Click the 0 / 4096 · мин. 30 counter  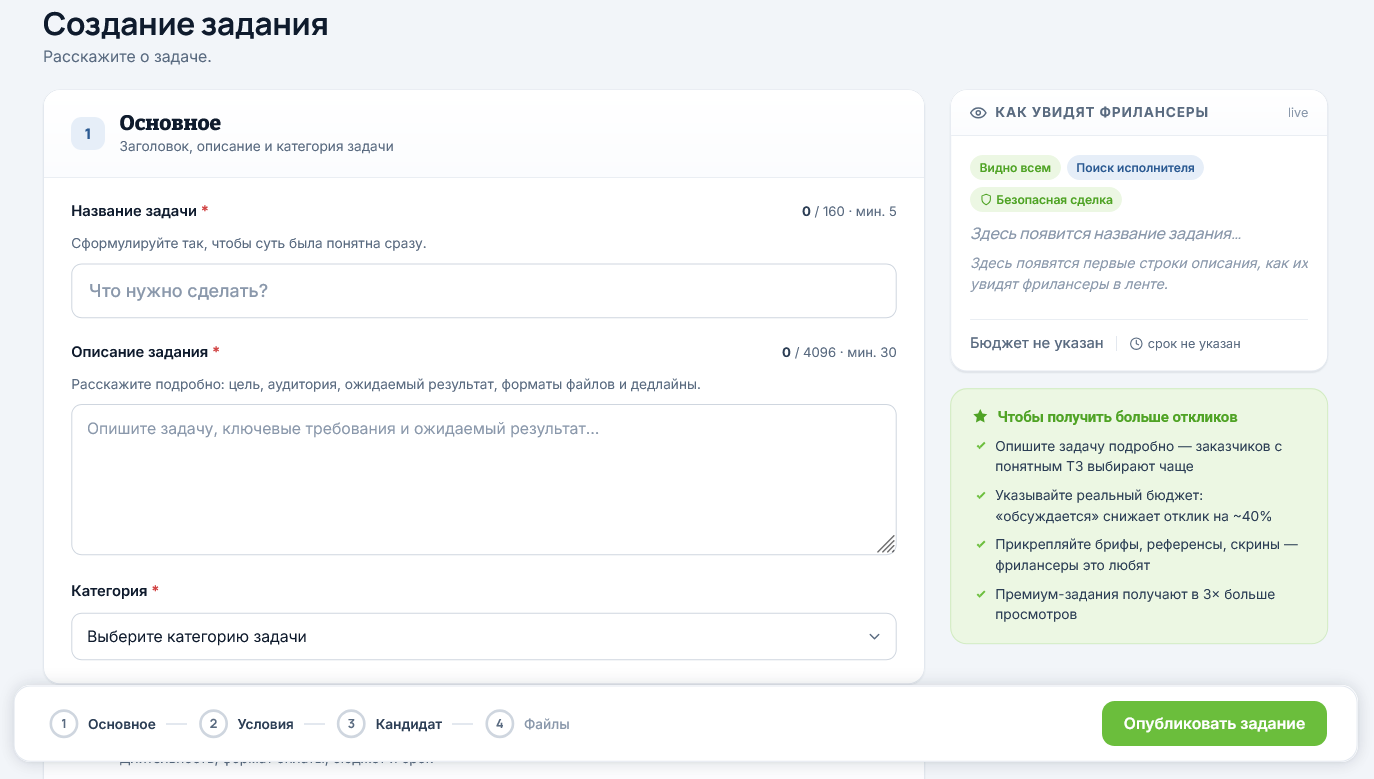click(x=839, y=353)
